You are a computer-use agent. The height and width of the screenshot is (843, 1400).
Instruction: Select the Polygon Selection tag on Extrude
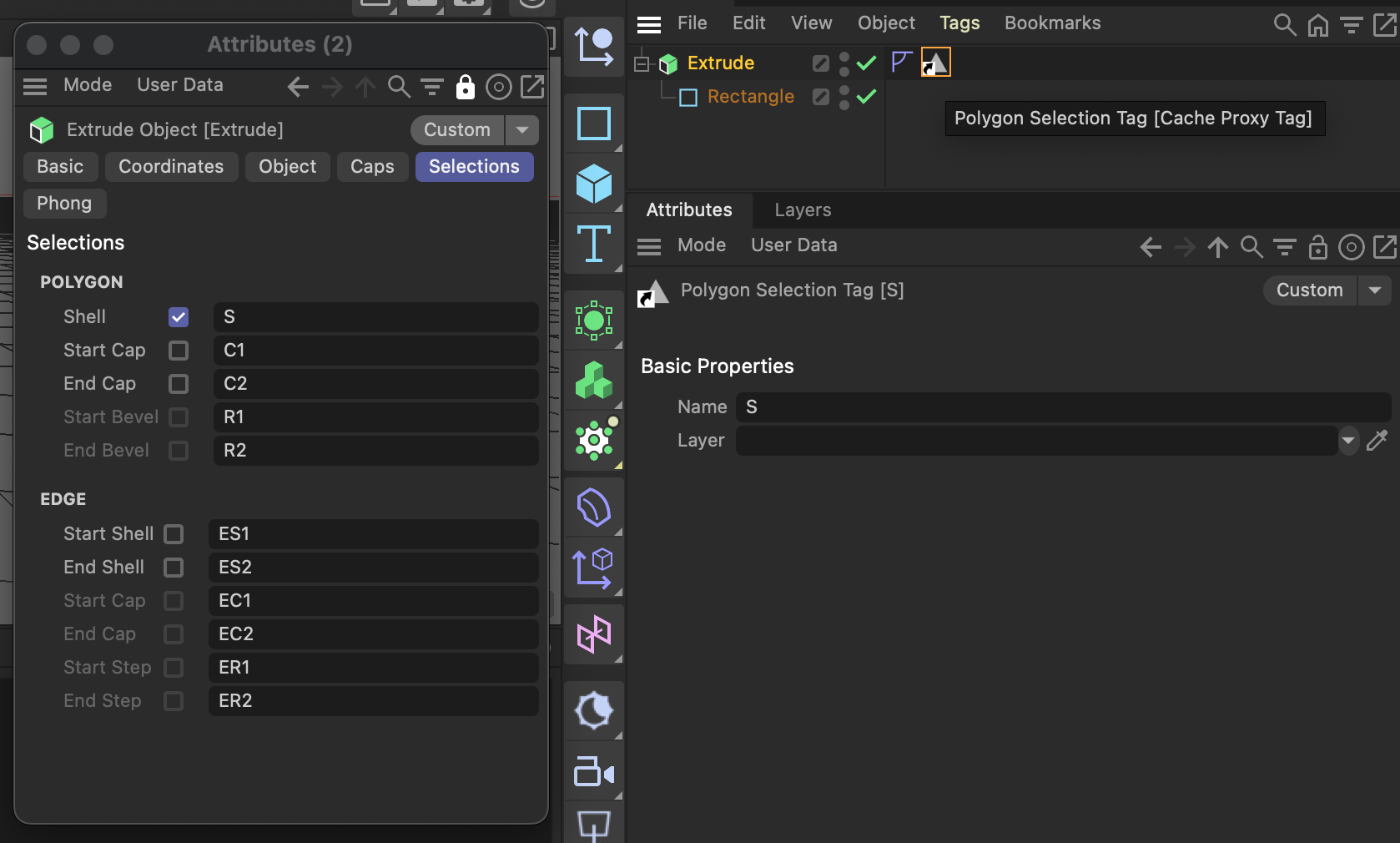tap(935, 63)
